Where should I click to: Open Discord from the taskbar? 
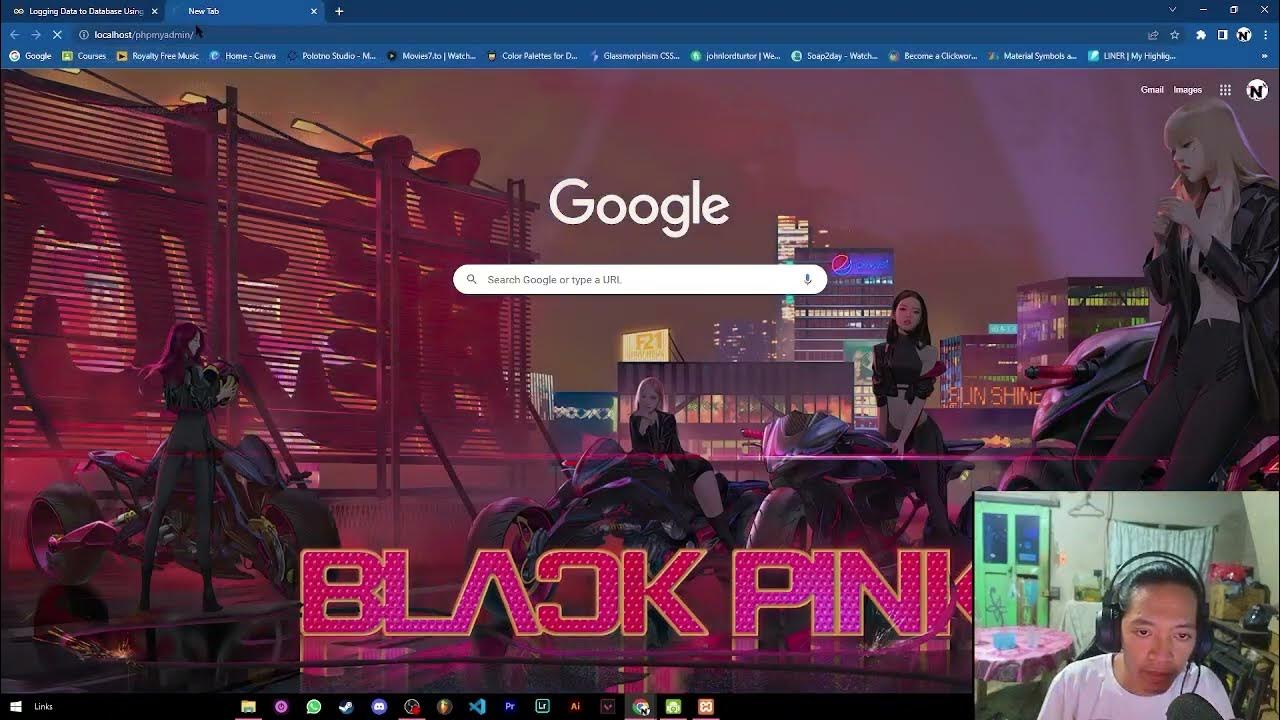(379, 706)
